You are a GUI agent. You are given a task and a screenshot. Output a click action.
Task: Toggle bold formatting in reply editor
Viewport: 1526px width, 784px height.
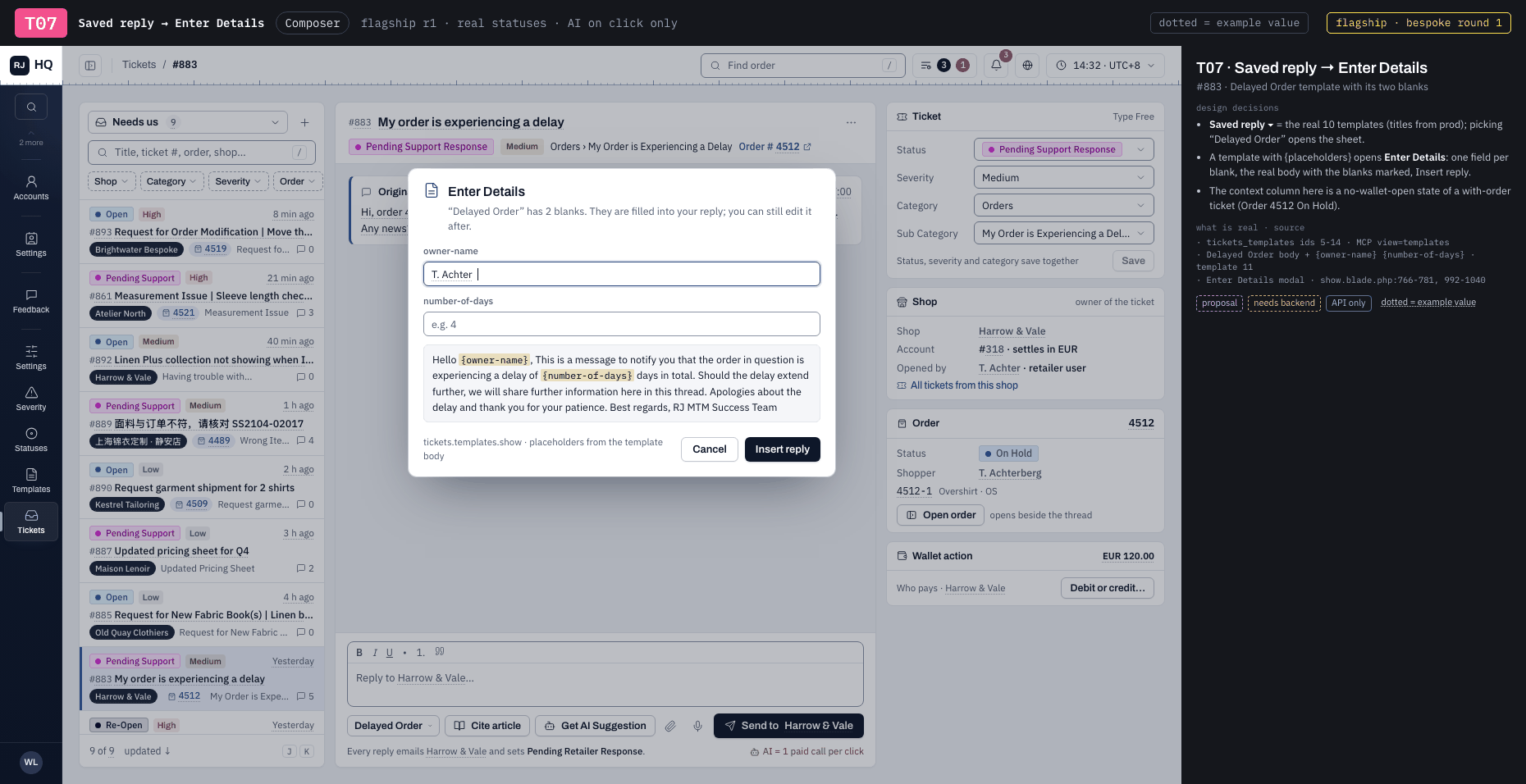[x=359, y=653]
